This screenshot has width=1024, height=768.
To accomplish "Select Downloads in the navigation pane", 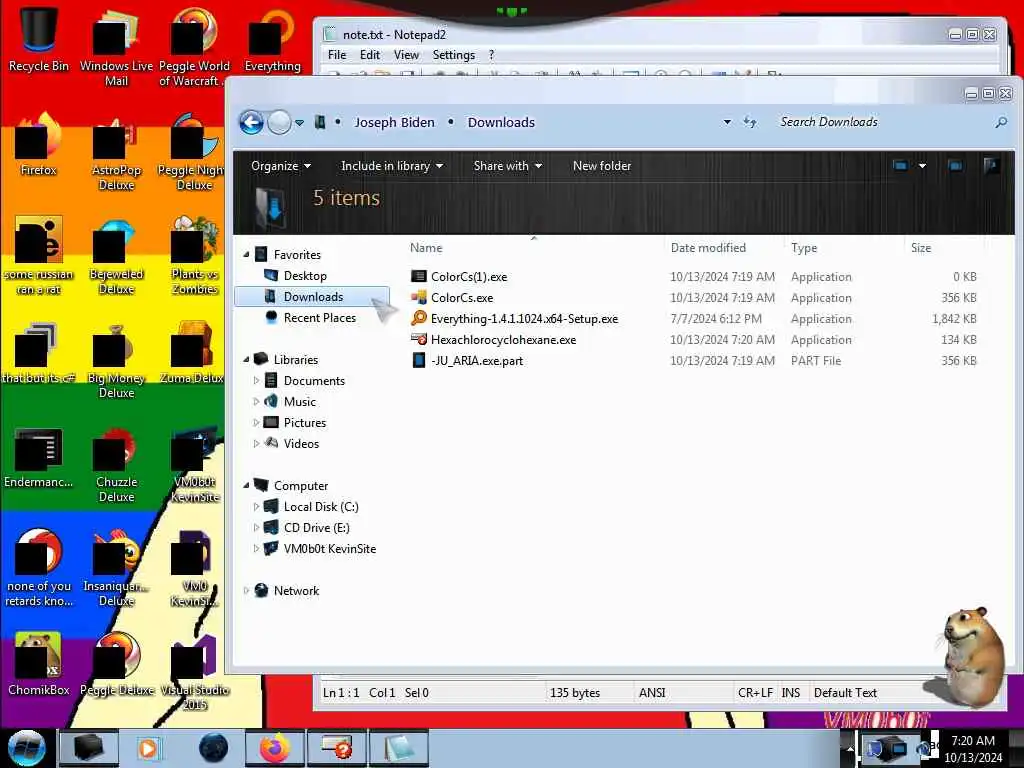I will 312,296.
